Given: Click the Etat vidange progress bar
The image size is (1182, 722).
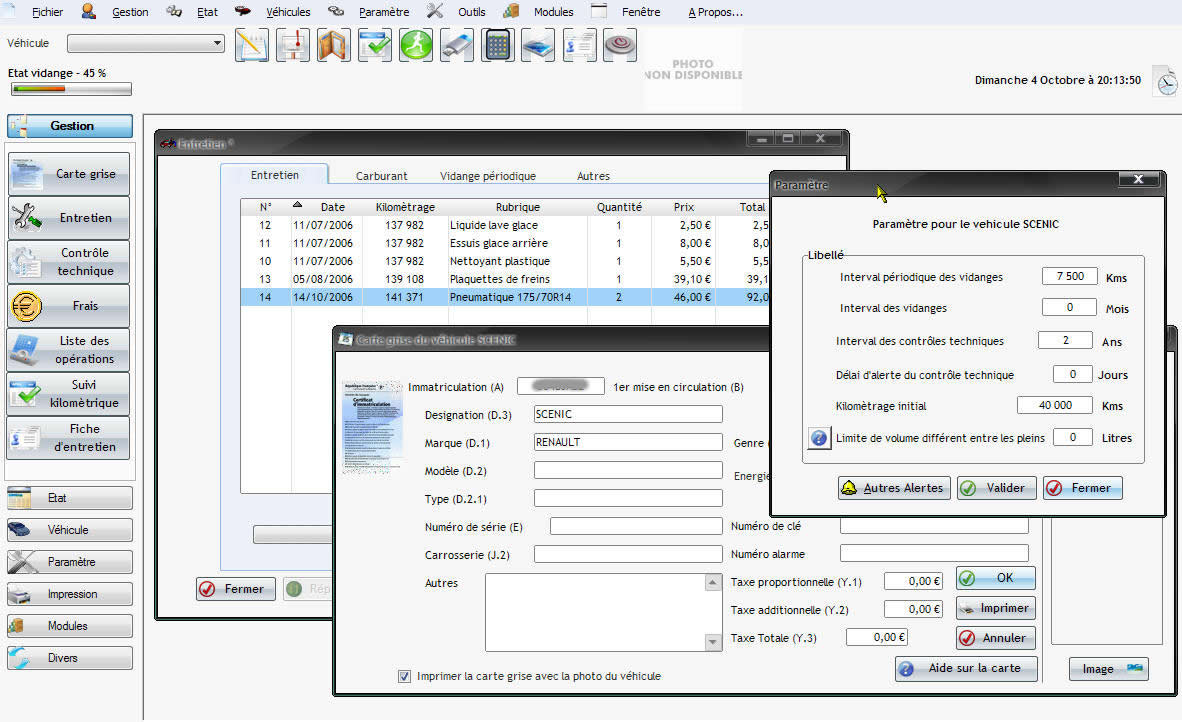Looking at the screenshot, I should point(70,90).
